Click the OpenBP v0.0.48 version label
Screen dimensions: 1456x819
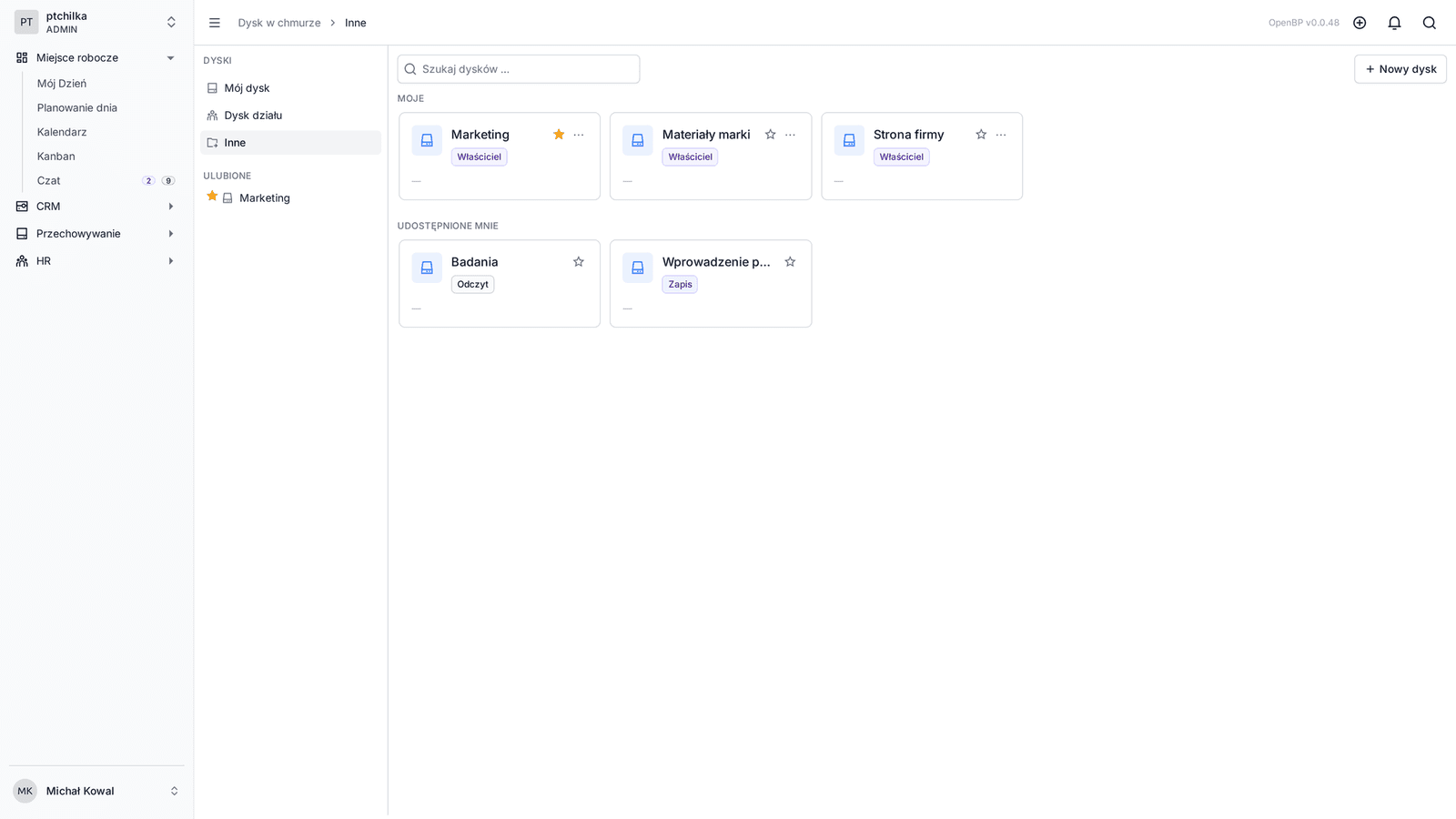coord(1304,23)
